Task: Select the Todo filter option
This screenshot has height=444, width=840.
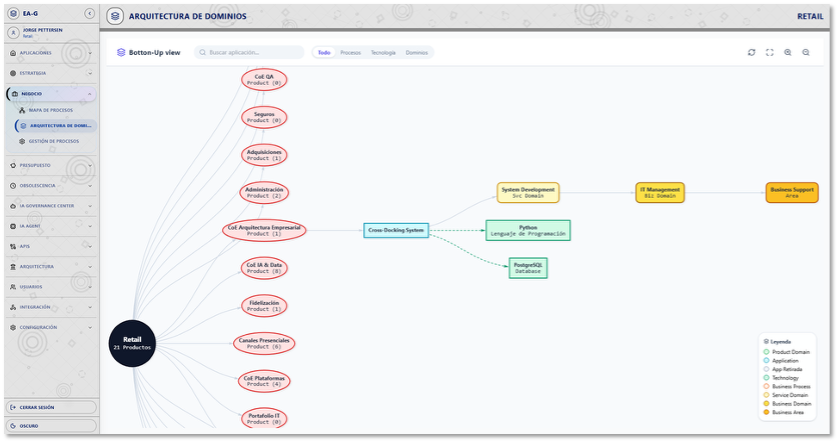Action: click(x=324, y=52)
